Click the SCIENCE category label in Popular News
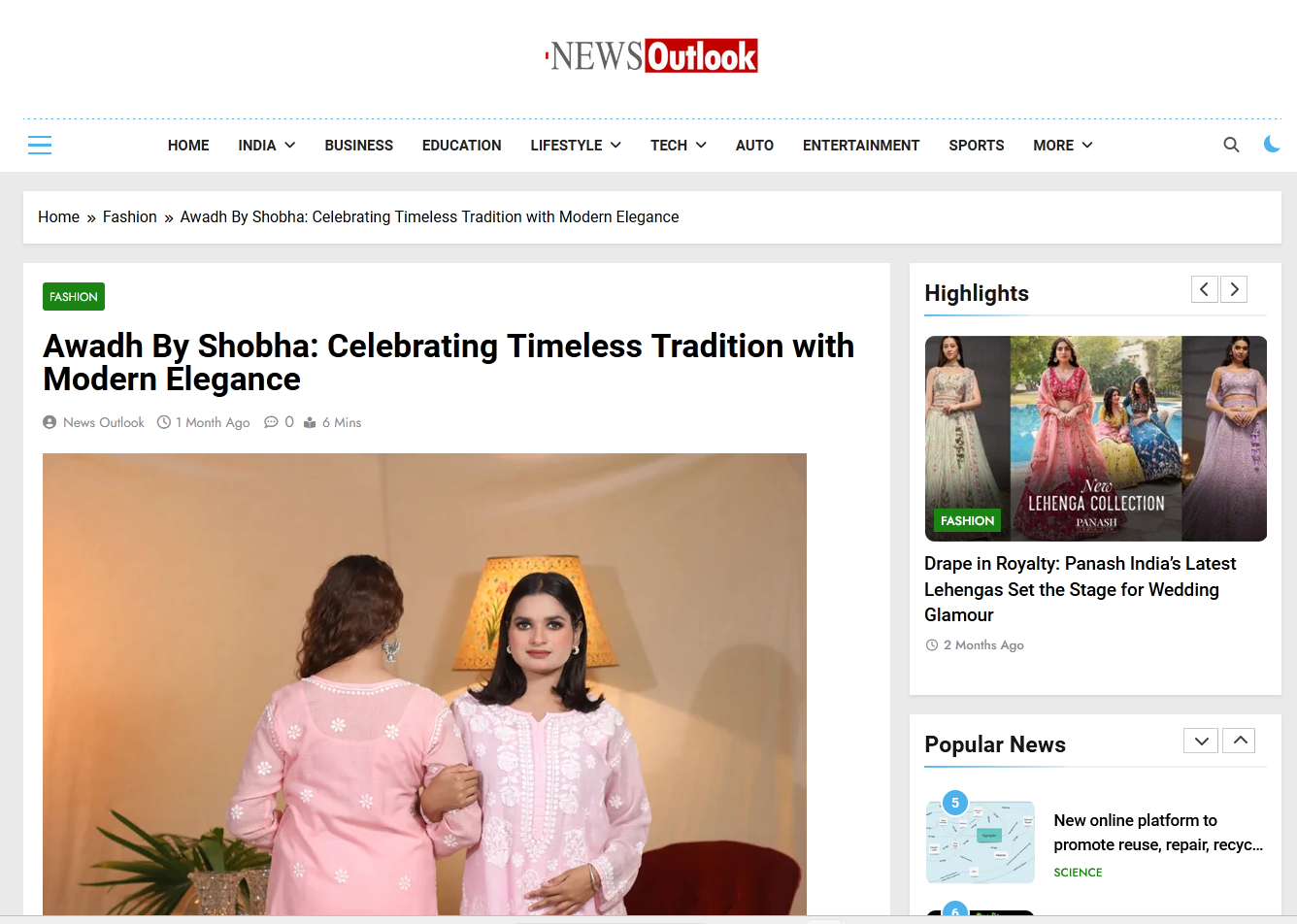The height and width of the screenshot is (924, 1297). point(1078,873)
